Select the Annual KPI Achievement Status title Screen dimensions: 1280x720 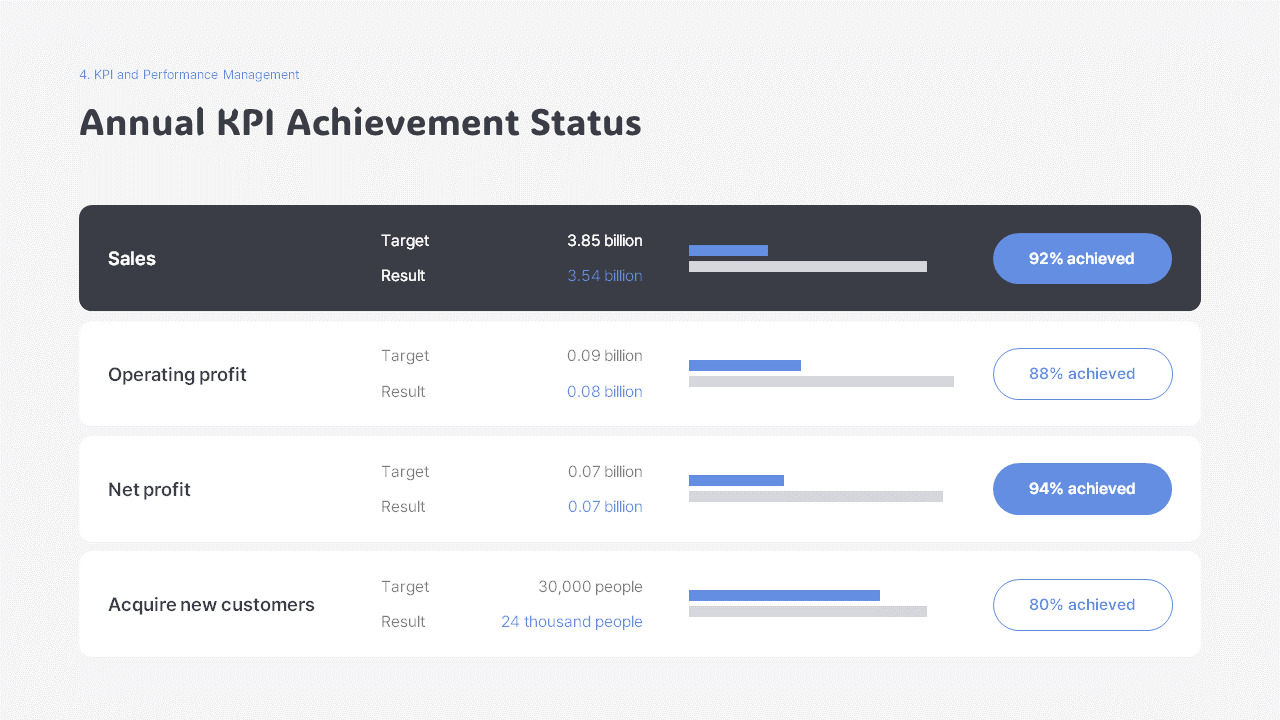(x=360, y=123)
